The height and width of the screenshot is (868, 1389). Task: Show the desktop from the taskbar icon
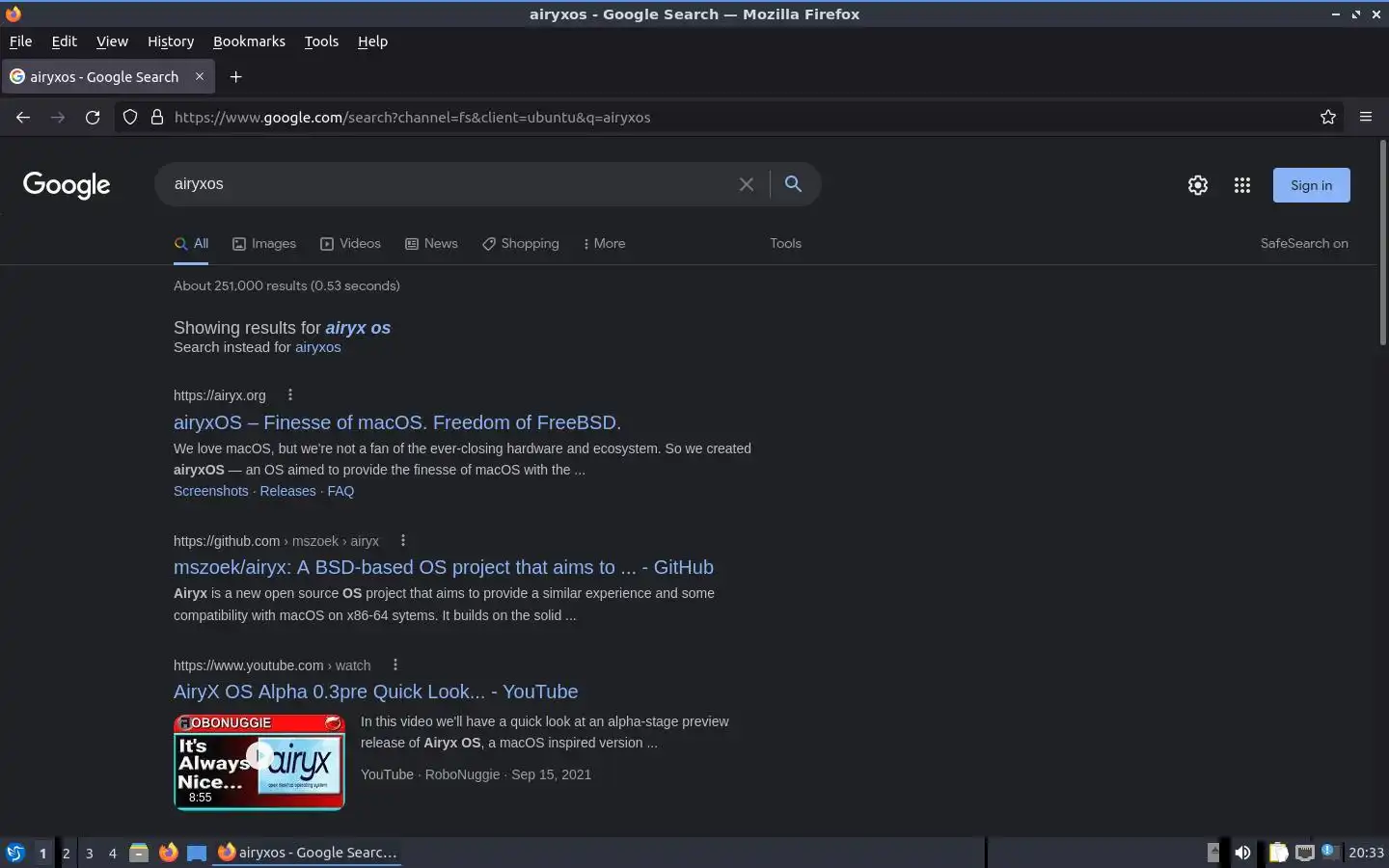(x=197, y=853)
